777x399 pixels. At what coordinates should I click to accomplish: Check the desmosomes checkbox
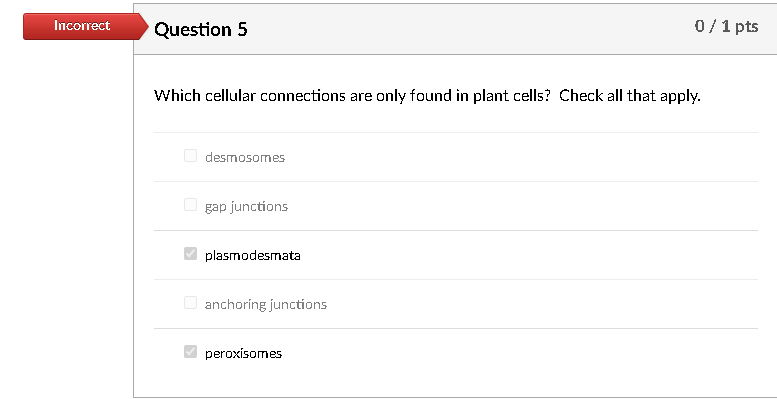190,156
